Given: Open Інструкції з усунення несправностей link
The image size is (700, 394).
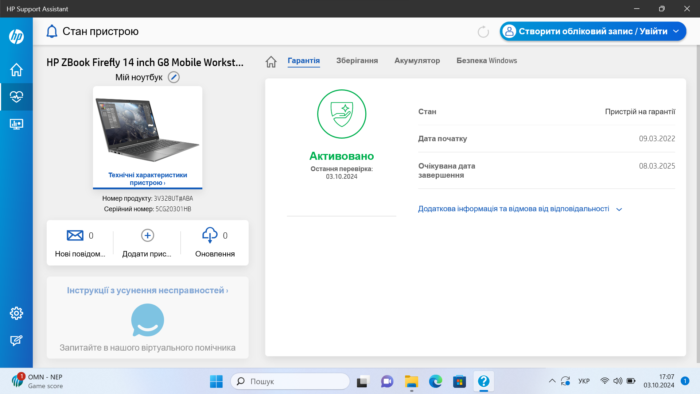Looking at the screenshot, I should click(147, 290).
